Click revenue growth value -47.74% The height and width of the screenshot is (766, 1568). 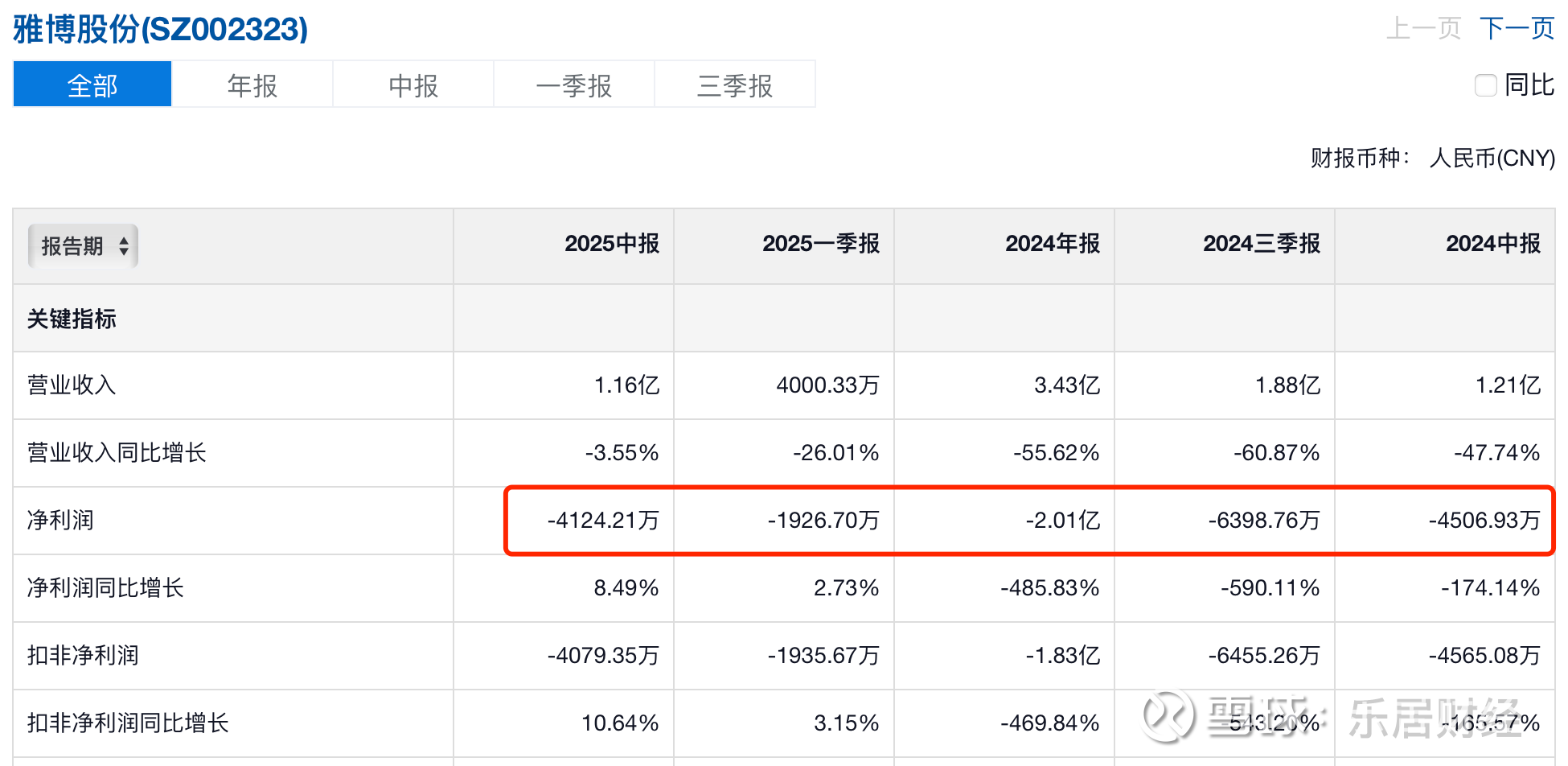pyautogui.click(x=1497, y=453)
